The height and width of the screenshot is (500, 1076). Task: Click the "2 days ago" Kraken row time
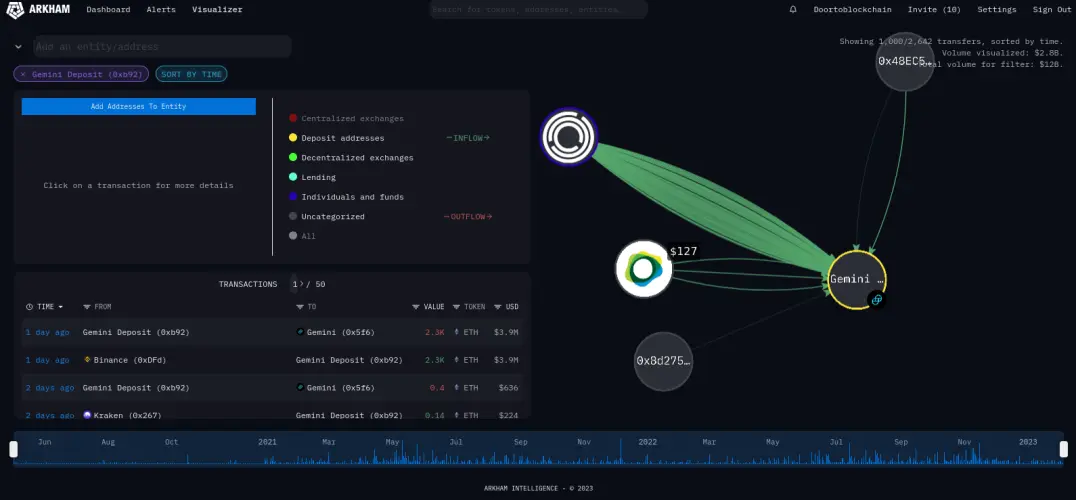click(49, 415)
